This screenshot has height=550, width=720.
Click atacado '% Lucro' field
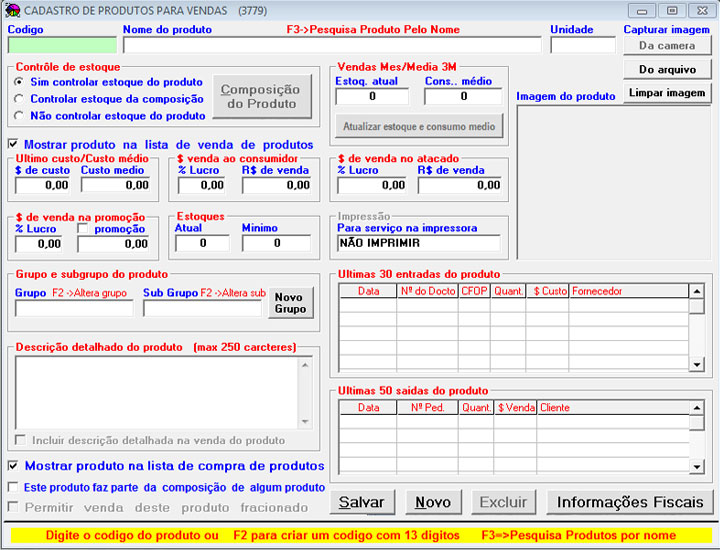coord(372,185)
